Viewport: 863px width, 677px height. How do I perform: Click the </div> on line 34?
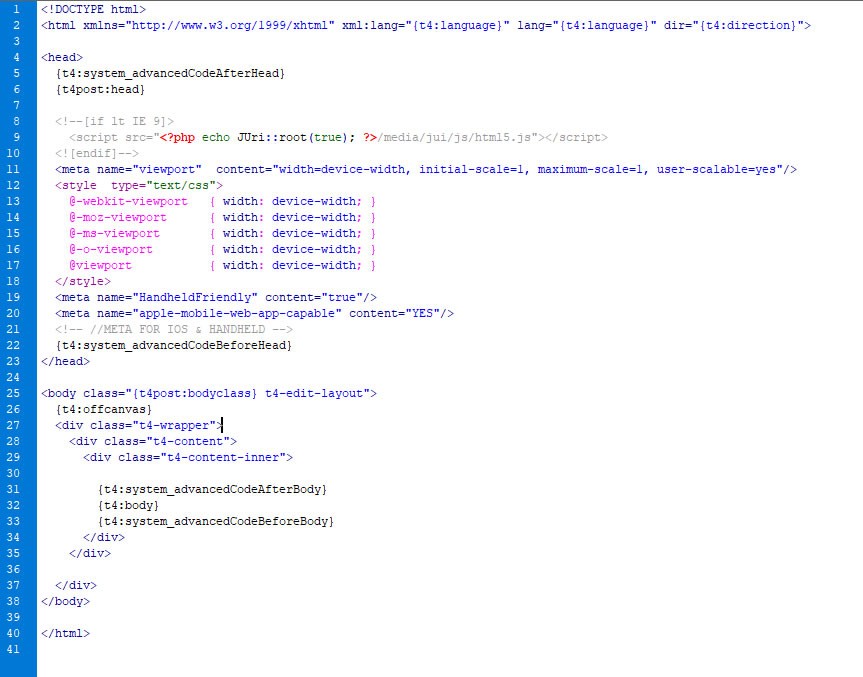pos(103,537)
